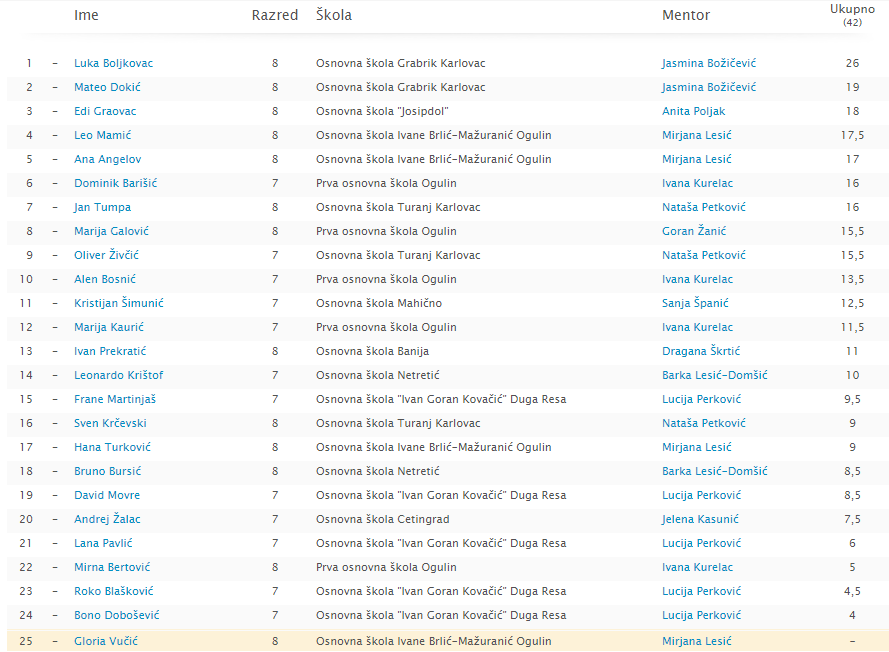Viewport: 889px width, 652px height.
Task: Click Kristijan Šimunić link
Action: pyautogui.click(x=119, y=303)
